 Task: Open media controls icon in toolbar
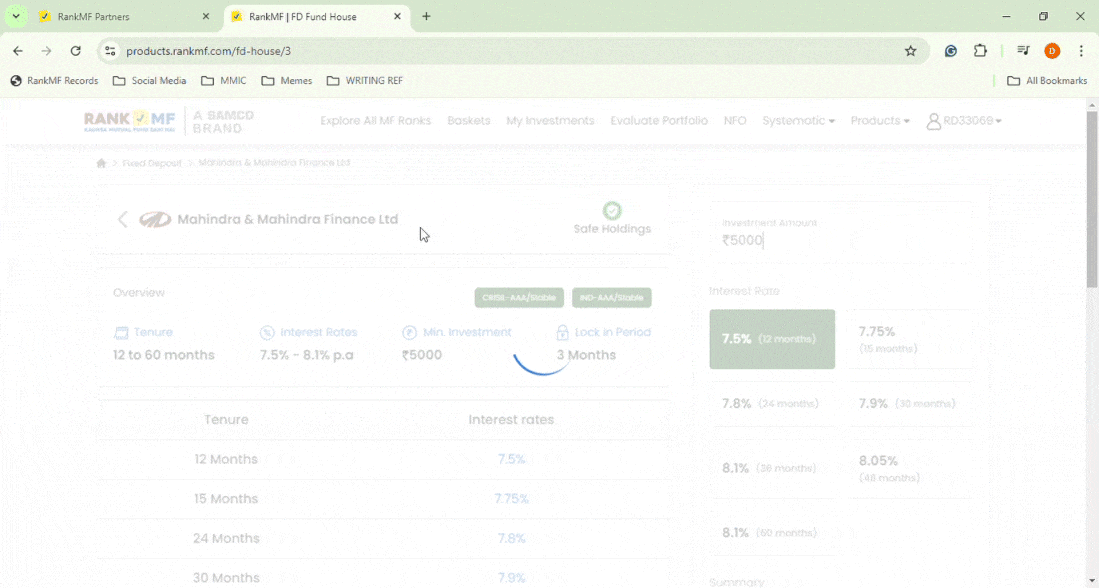pyautogui.click(x=1023, y=51)
